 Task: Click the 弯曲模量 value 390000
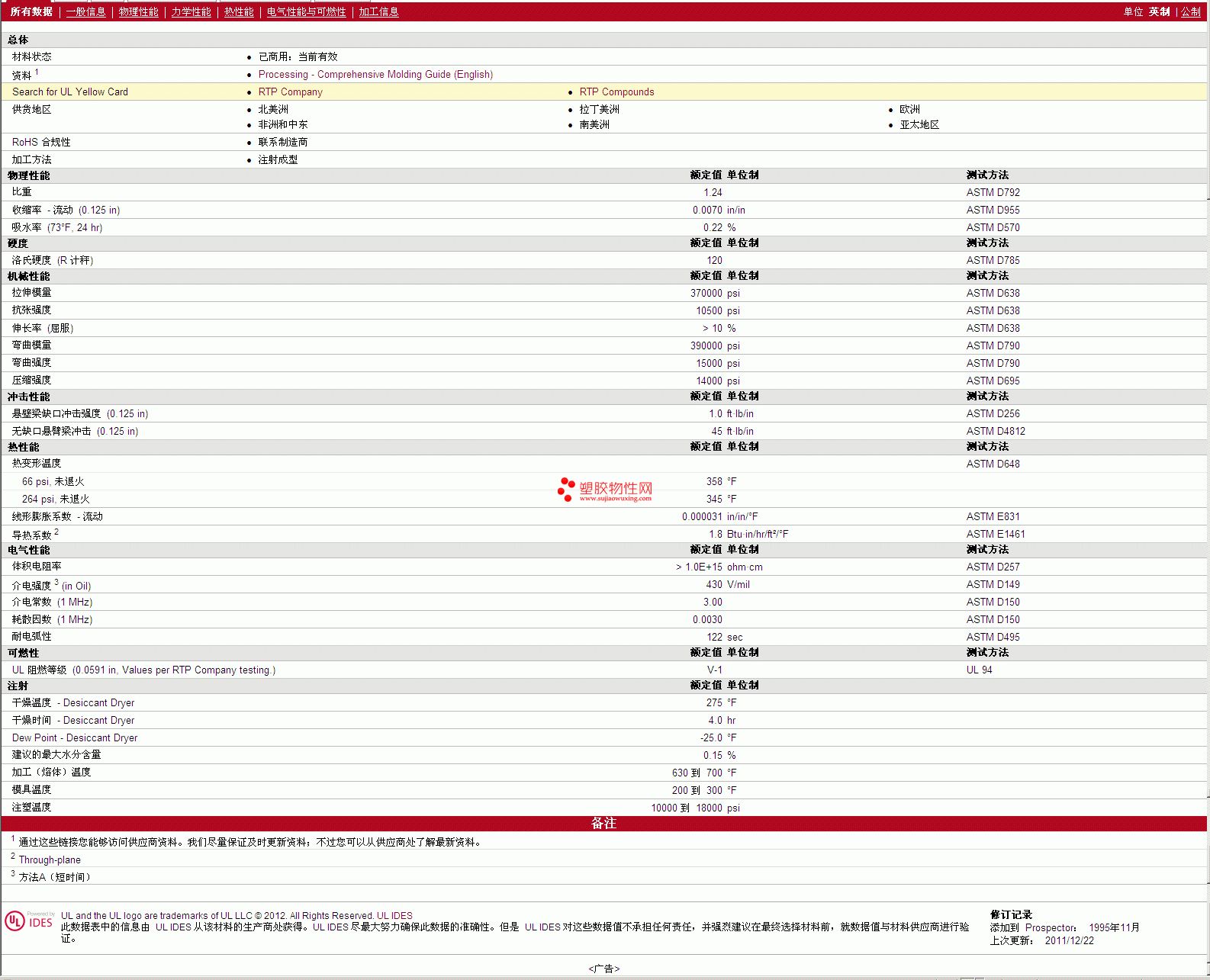pyautogui.click(x=706, y=346)
